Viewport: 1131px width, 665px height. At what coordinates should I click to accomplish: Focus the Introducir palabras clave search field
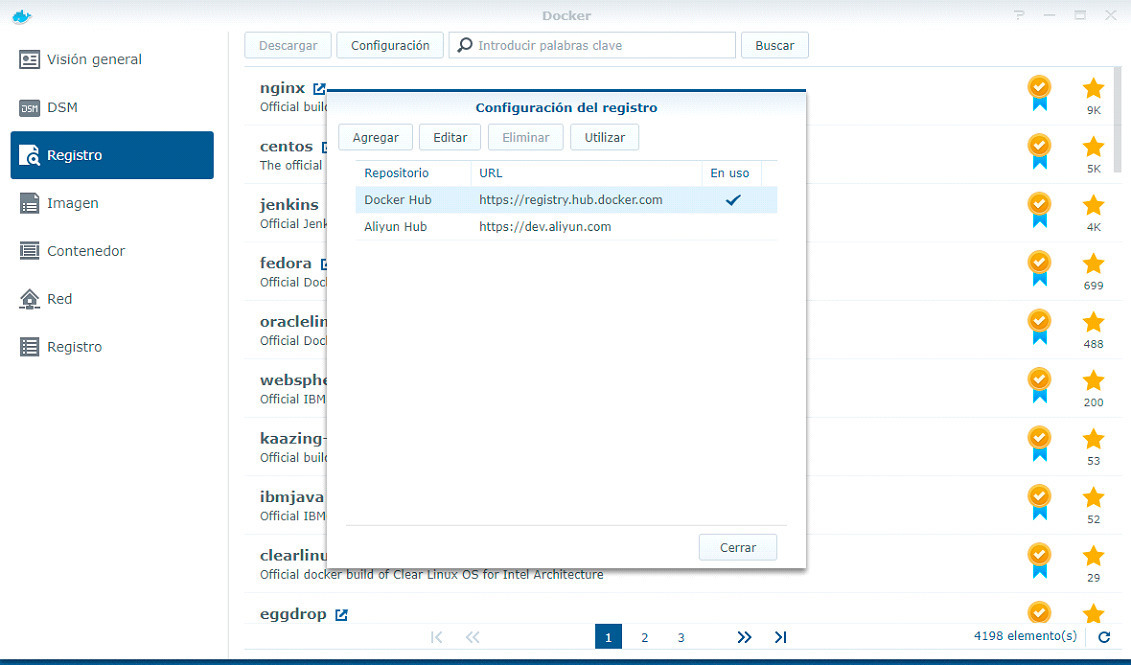[x=592, y=45]
